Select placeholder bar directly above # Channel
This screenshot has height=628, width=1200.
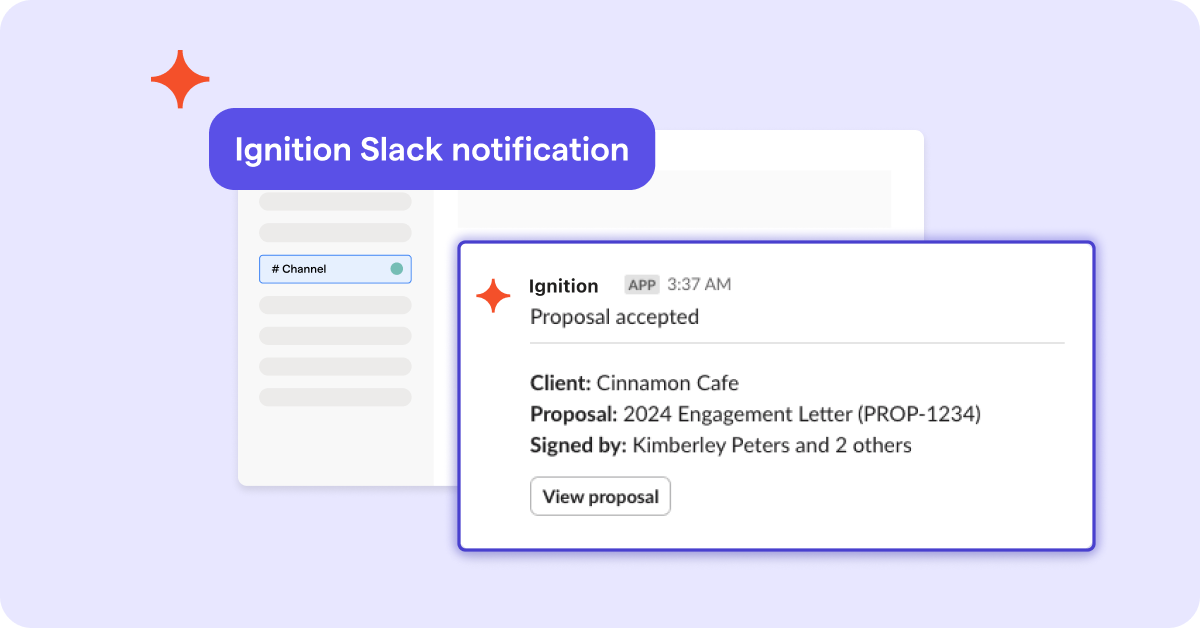tap(335, 233)
